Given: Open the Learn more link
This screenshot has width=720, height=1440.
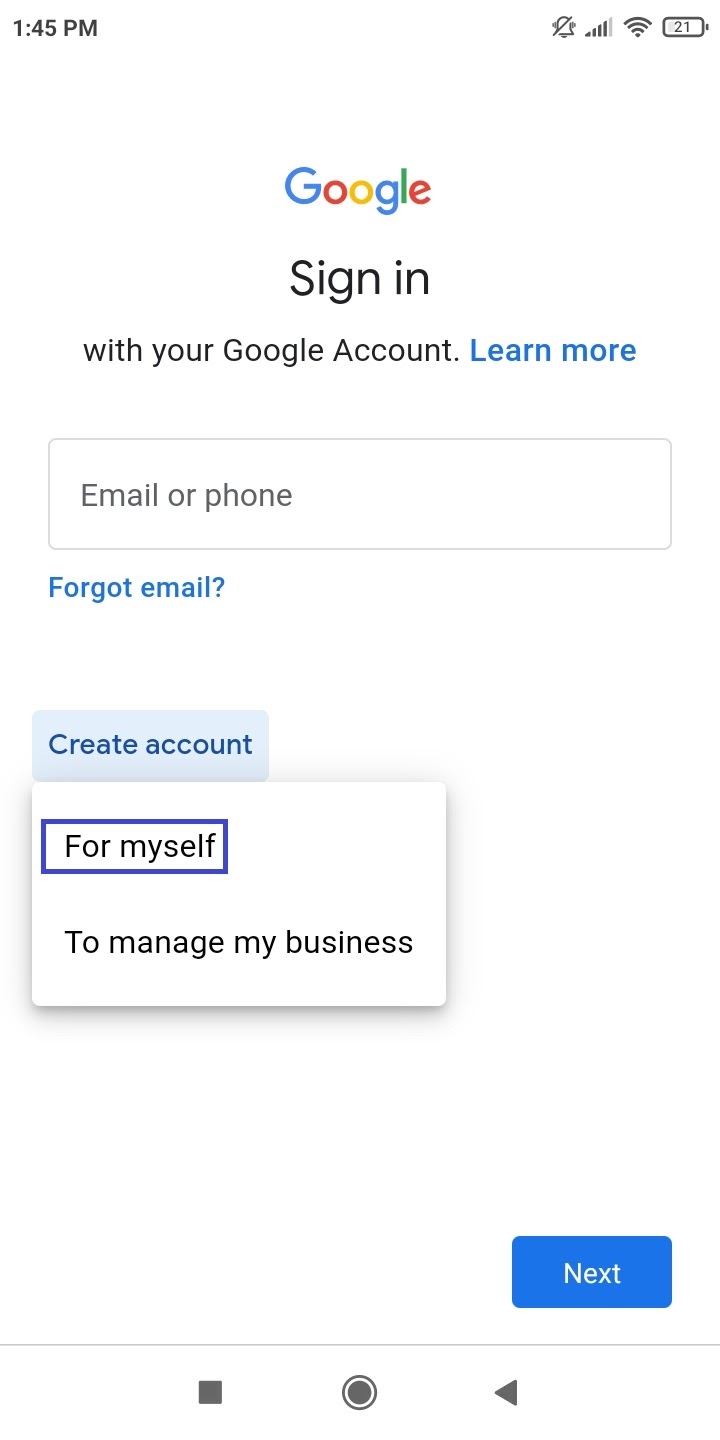Looking at the screenshot, I should (553, 350).
